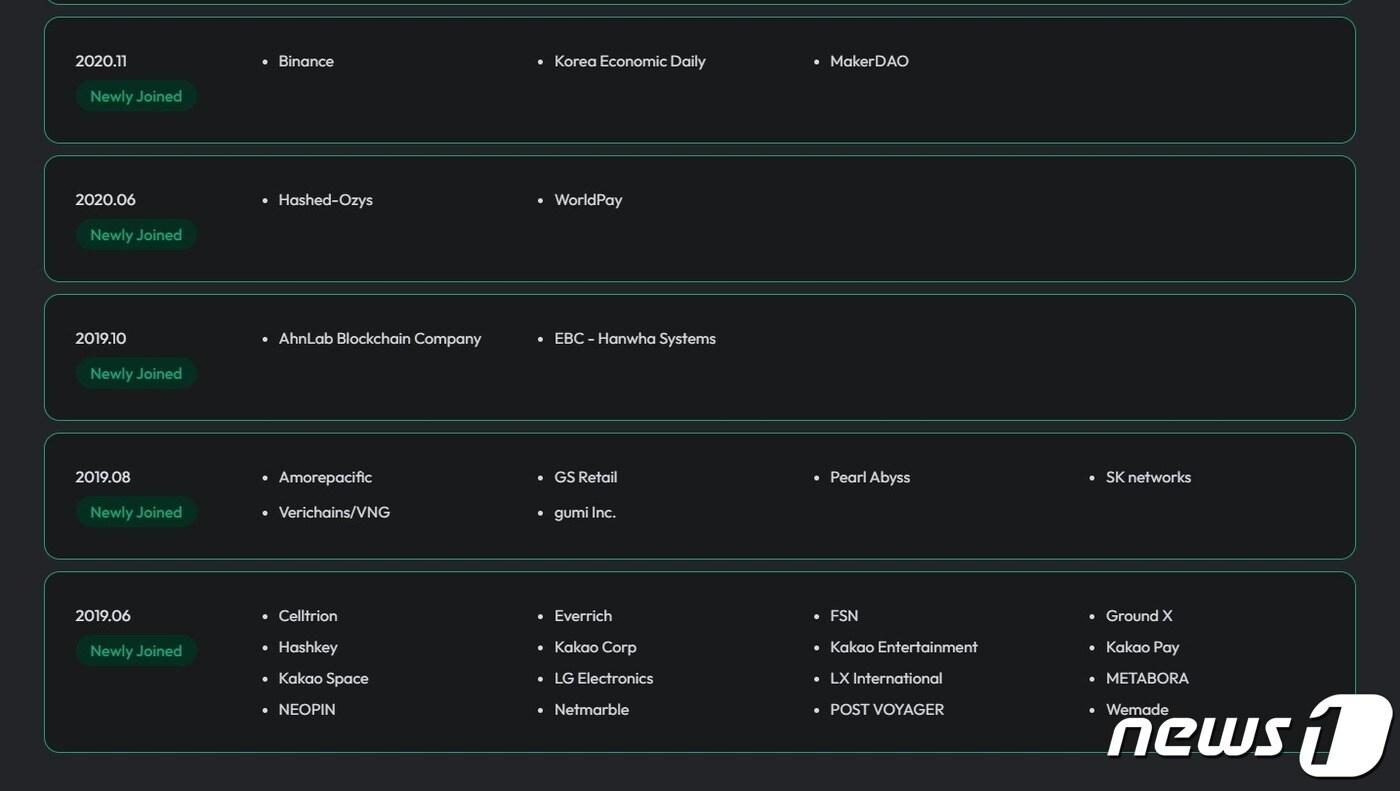Select the Amorepacific member entry

click(325, 477)
